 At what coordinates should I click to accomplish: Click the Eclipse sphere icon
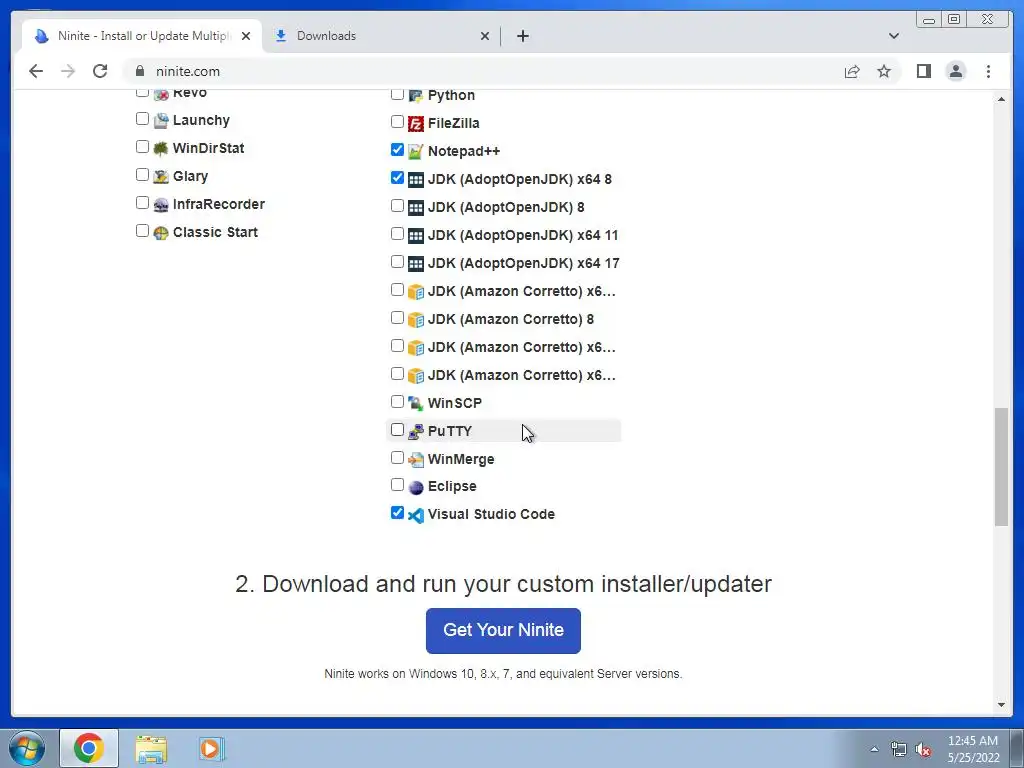tap(416, 488)
